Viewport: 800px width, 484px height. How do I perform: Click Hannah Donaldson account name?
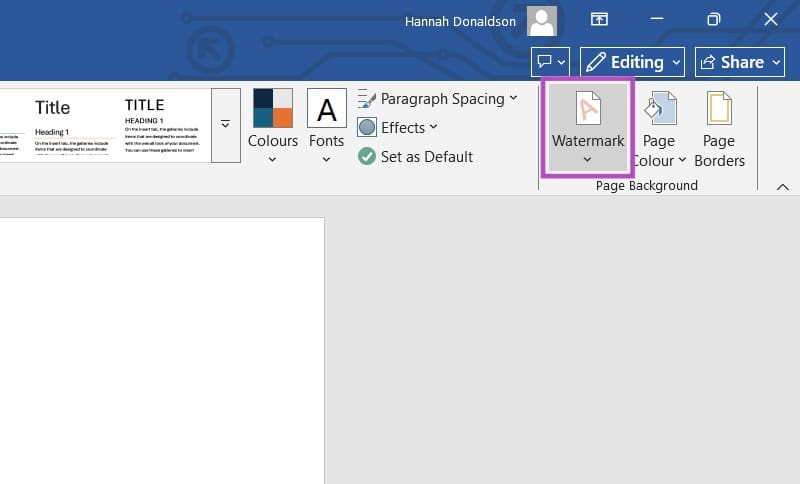click(462, 20)
